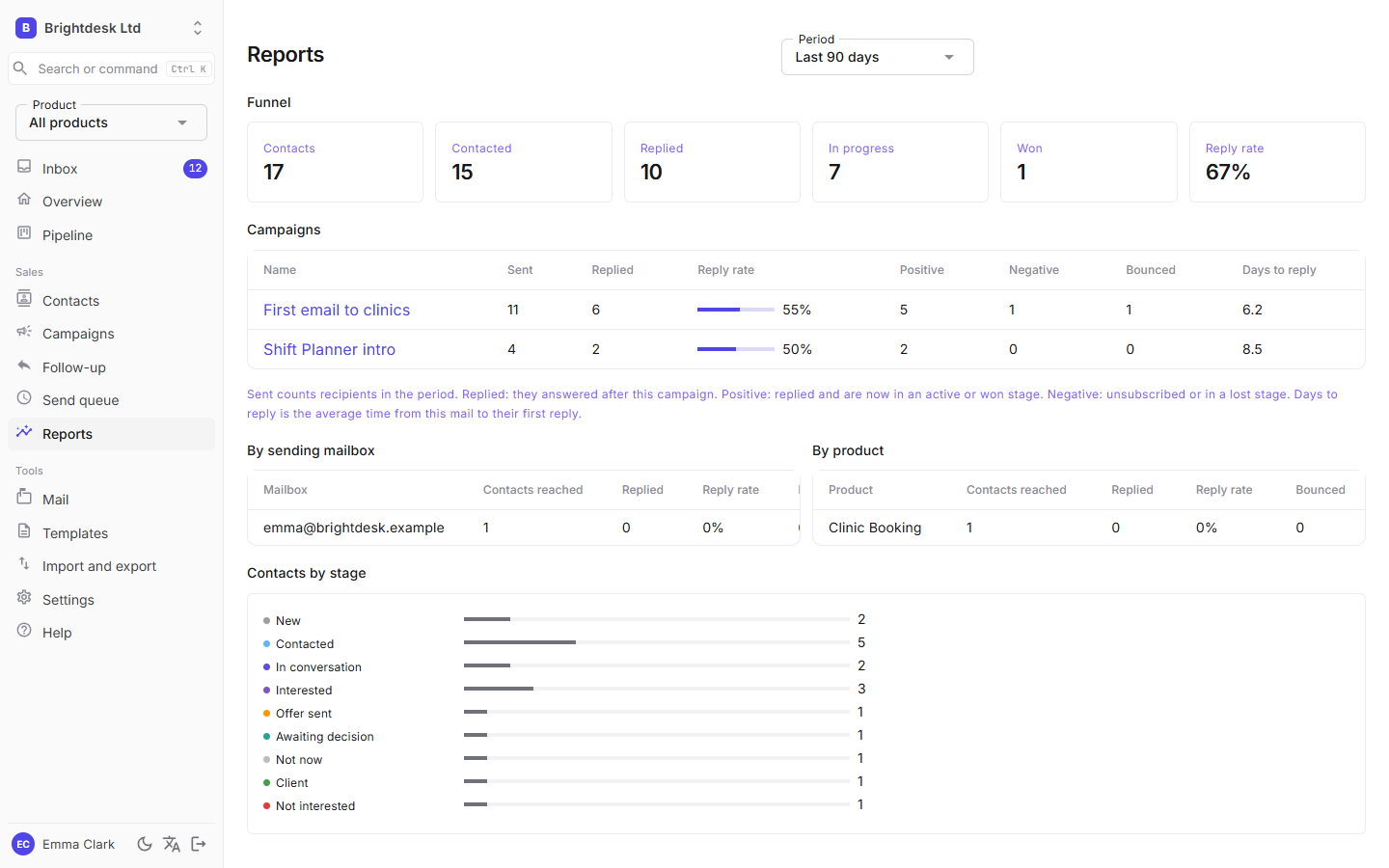Viewport: 1389px width, 868px height.
Task: Click the Templates document icon
Action: click(24, 531)
